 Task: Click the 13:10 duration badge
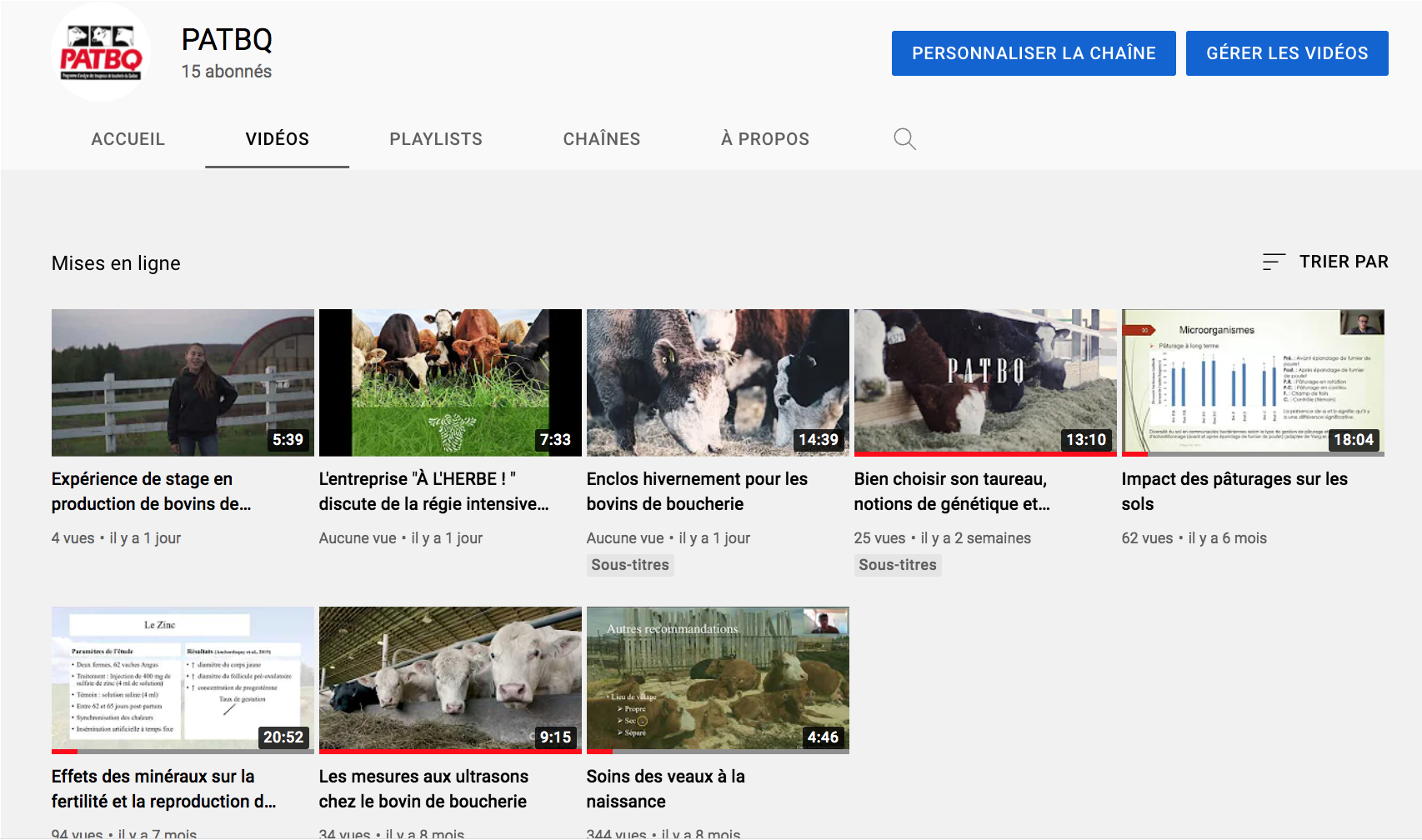1086,439
